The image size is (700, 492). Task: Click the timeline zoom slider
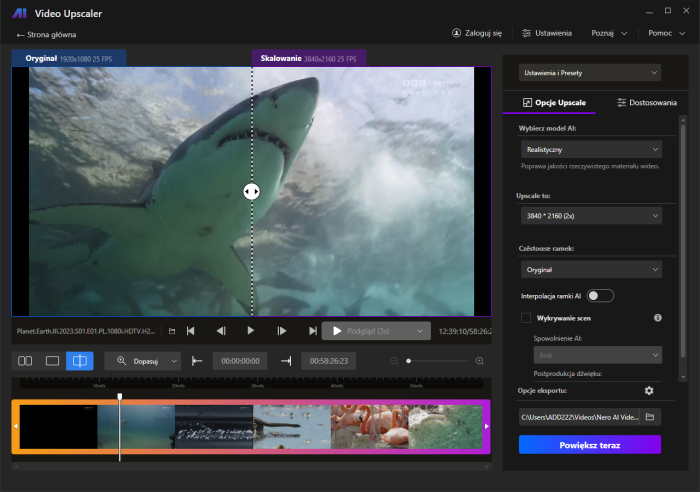pyautogui.click(x=437, y=361)
